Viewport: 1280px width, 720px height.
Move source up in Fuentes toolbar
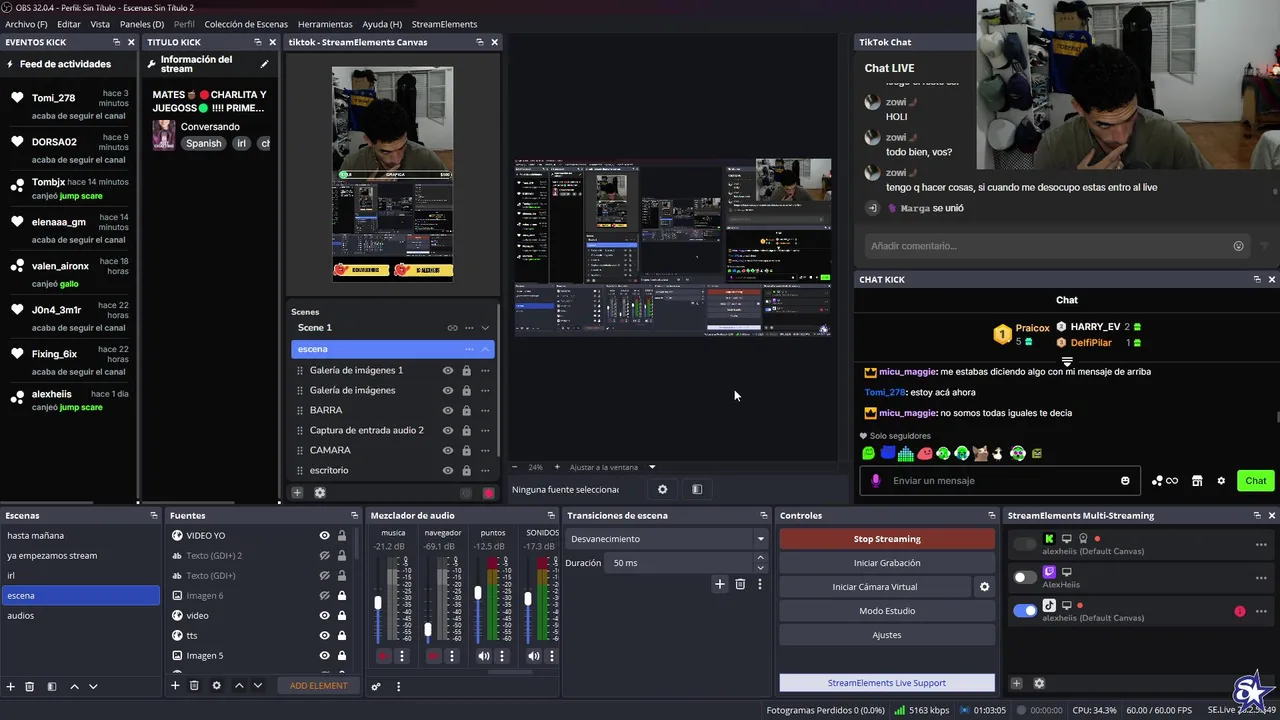click(x=239, y=685)
